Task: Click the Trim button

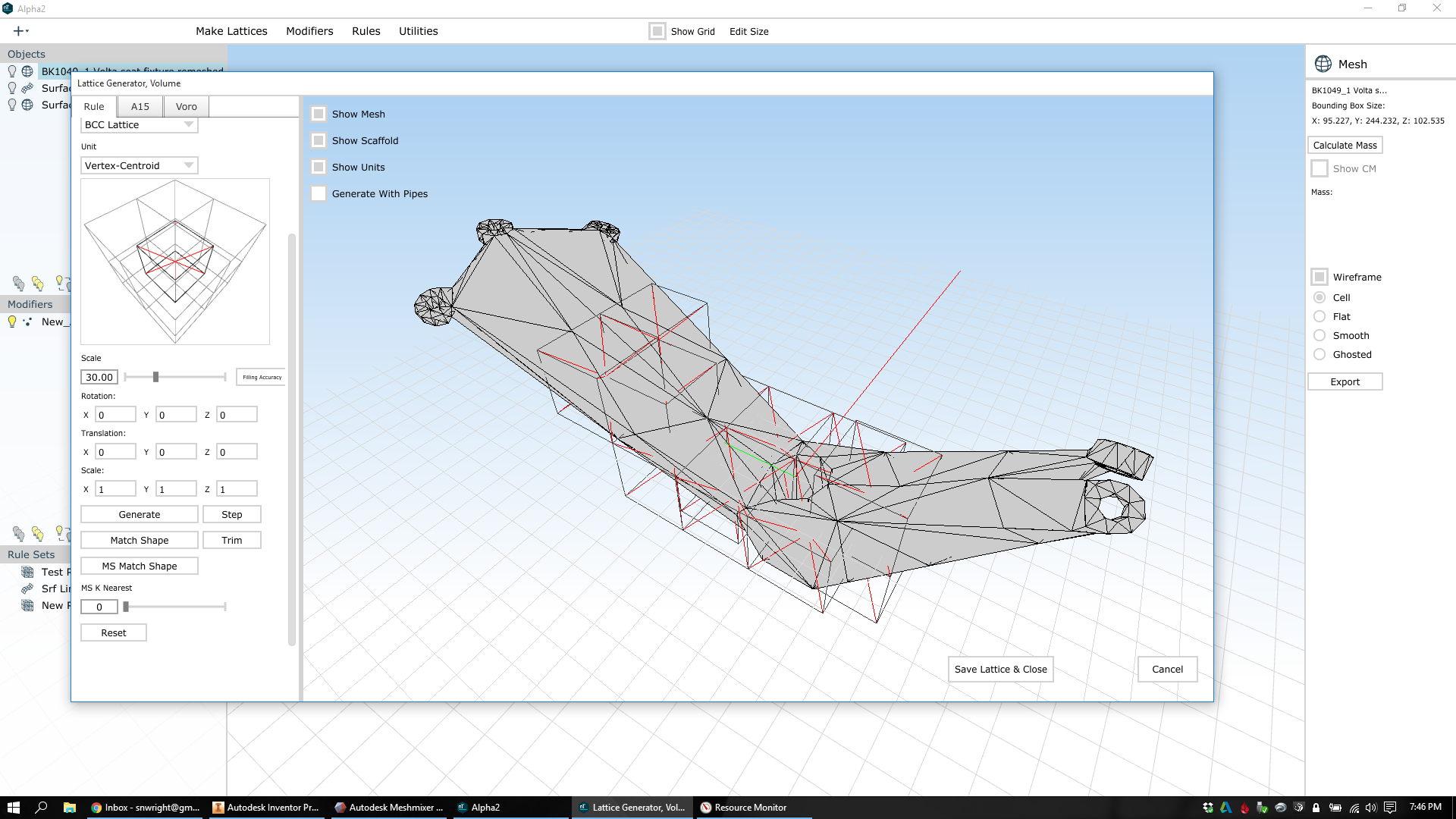Action: coord(232,540)
